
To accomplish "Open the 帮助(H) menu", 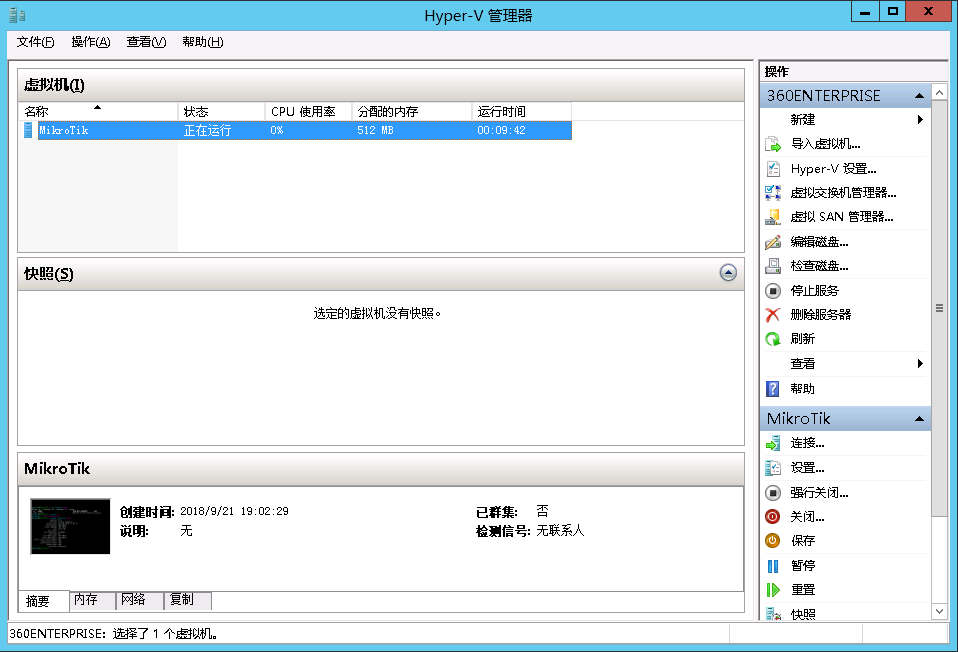I will (x=203, y=42).
